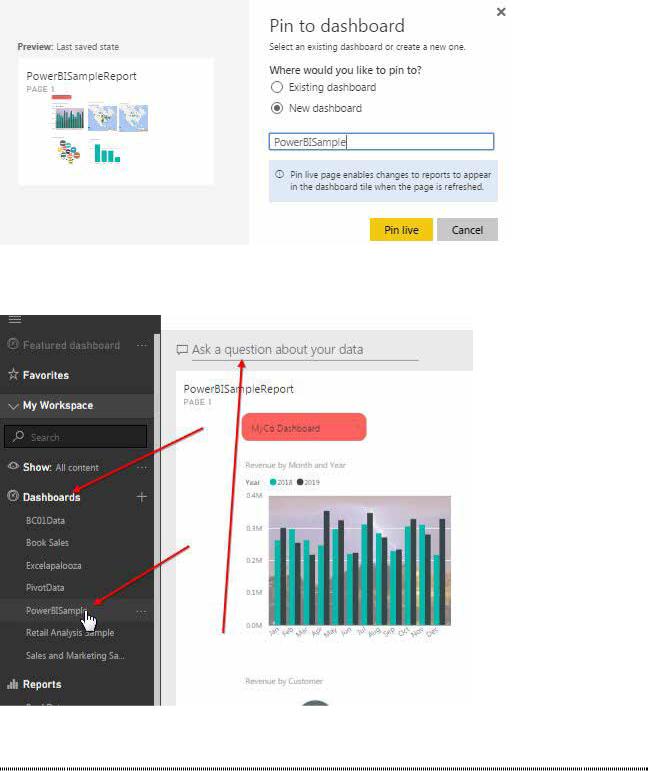Click the Featured dashboard label
This screenshot has height=771, width=648.
tap(71, 345)
